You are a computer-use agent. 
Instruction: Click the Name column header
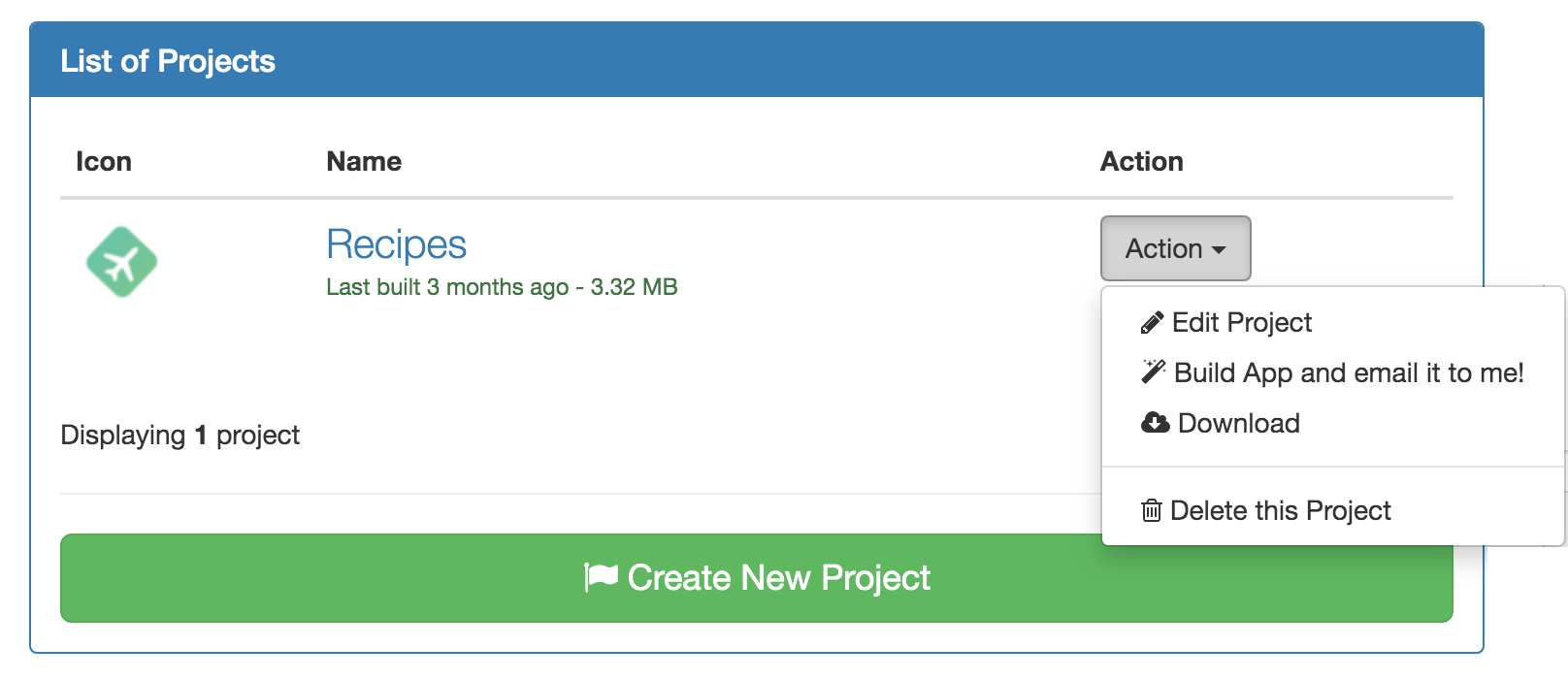coord(364,161)
